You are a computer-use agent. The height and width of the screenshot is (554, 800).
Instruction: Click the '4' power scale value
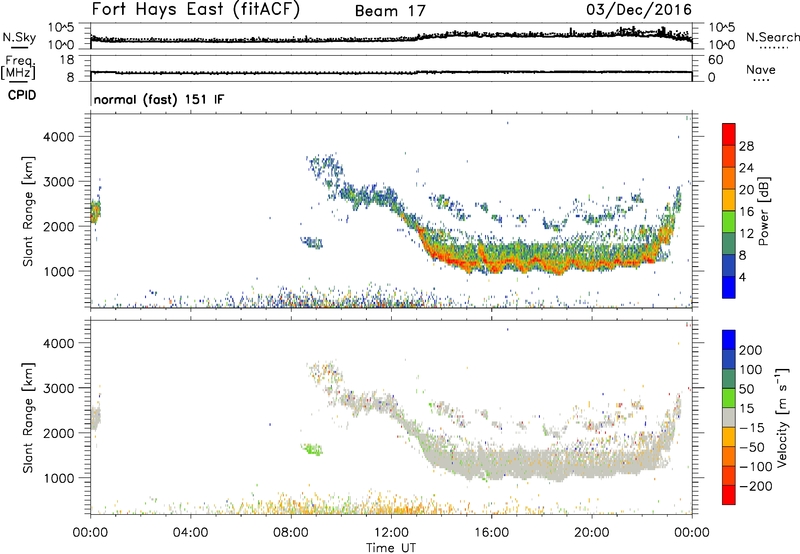point(742,277)
